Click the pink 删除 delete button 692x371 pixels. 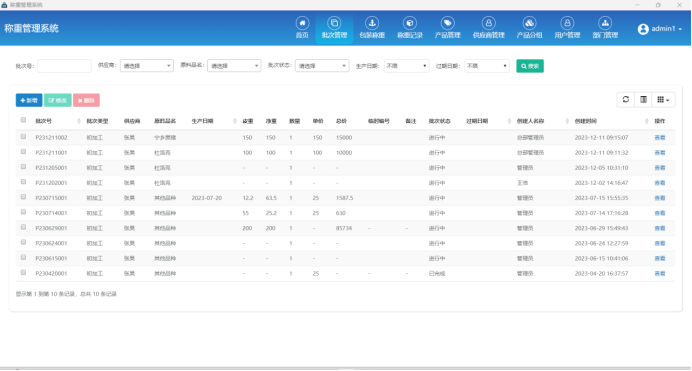86,100
